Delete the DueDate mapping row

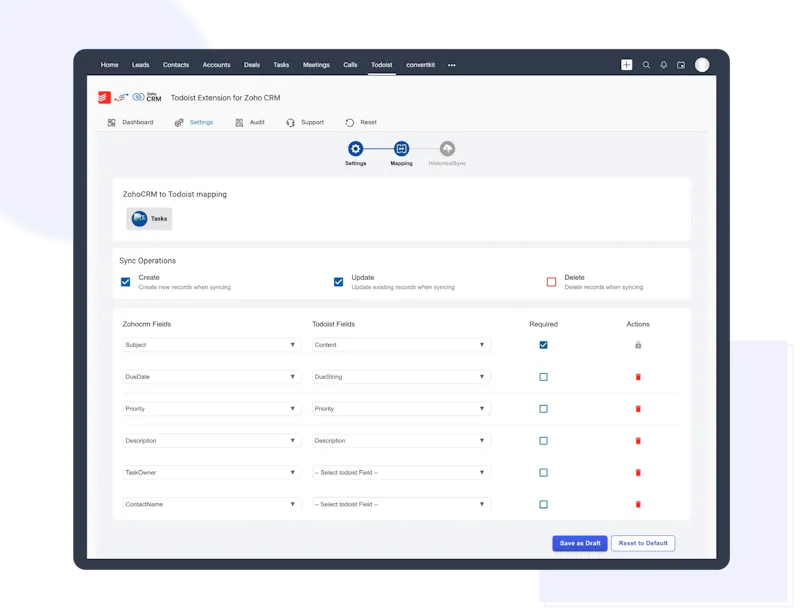(638, 377)
